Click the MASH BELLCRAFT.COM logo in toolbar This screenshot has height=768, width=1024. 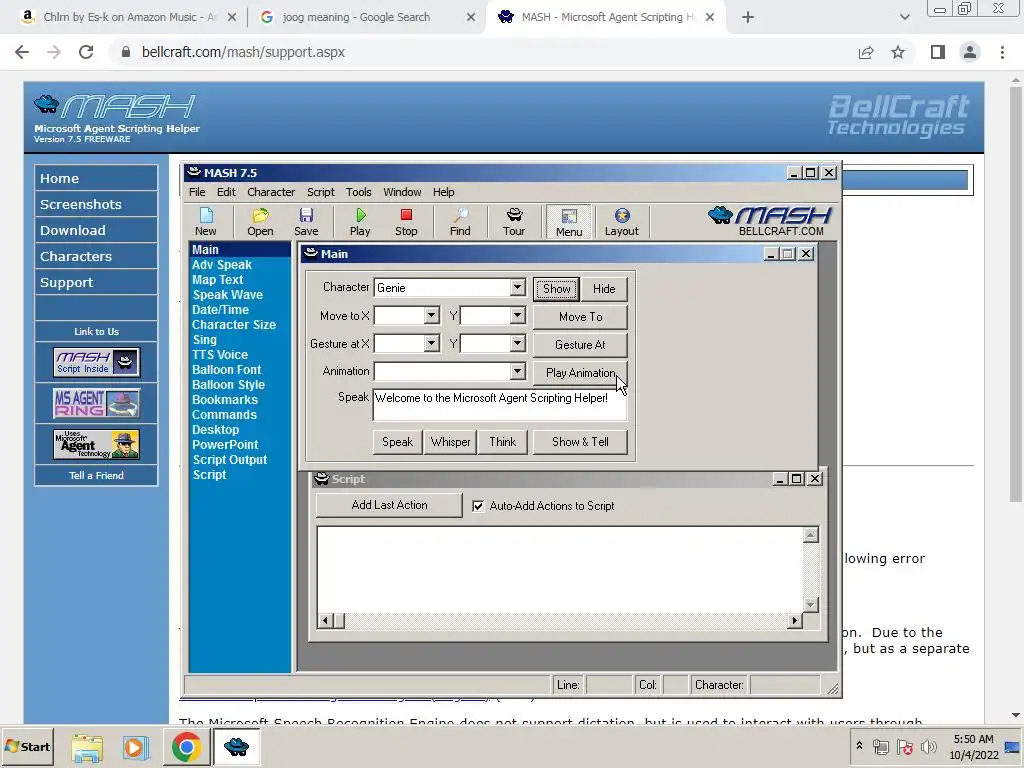[x=771, y=221]
